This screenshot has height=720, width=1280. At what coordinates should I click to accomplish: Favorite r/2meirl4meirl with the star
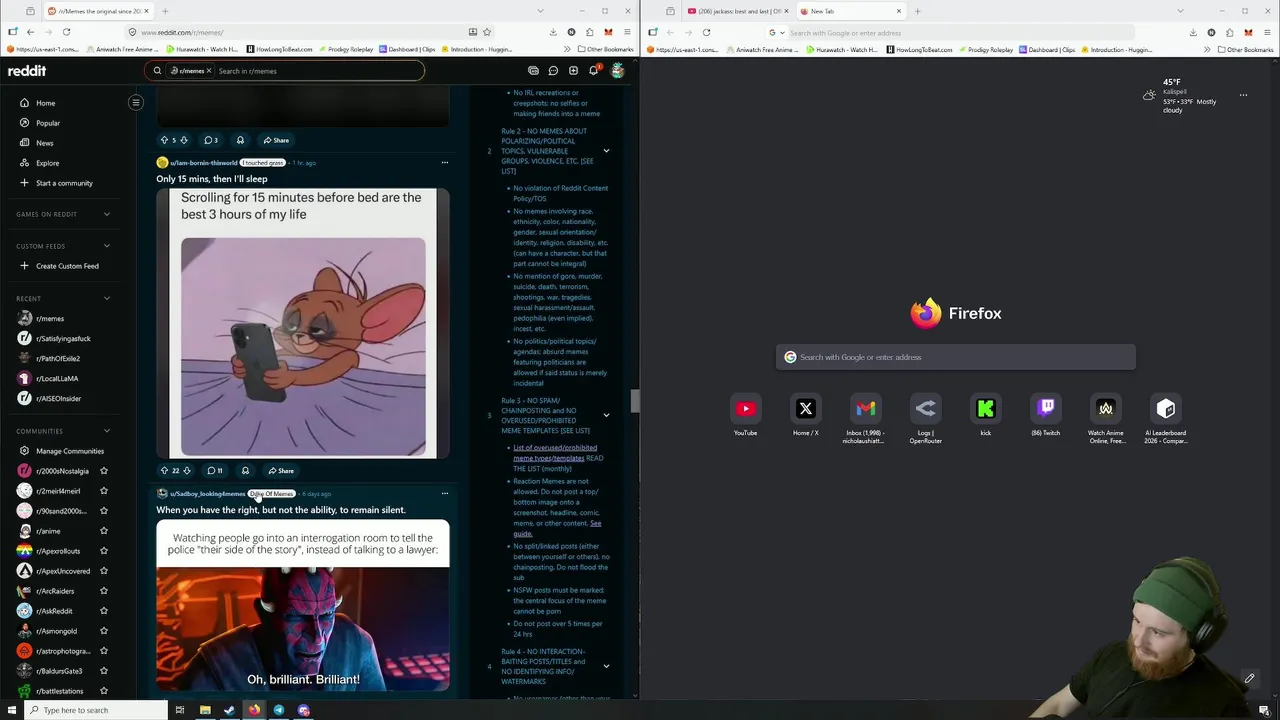[x=104, y=491]
